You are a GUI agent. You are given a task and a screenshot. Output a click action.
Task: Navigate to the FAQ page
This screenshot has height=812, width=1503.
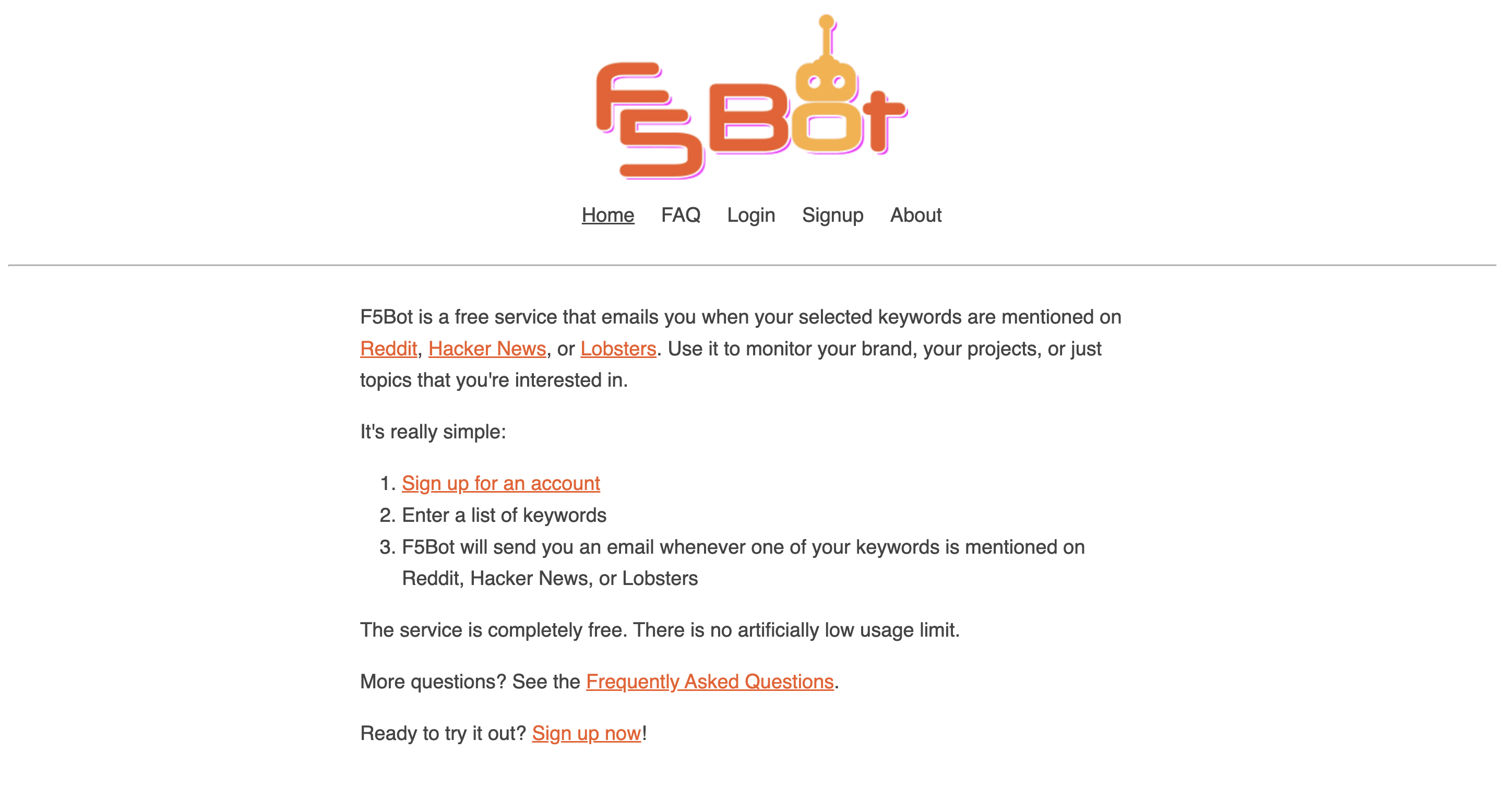coord(681,214)
